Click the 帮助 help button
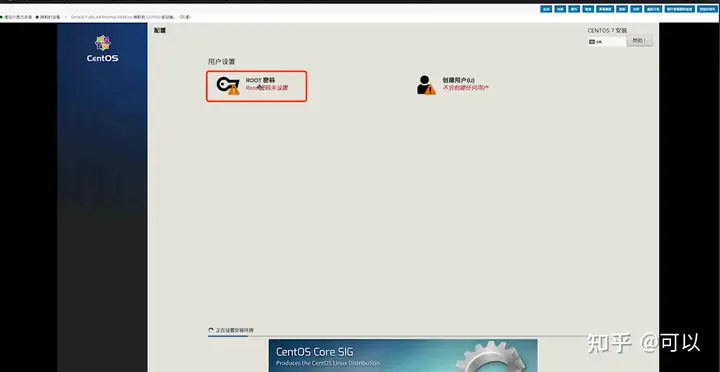Image resolution: width=720 pixels, height=372 pixels. pyautogui.click(x=639, y=41)
